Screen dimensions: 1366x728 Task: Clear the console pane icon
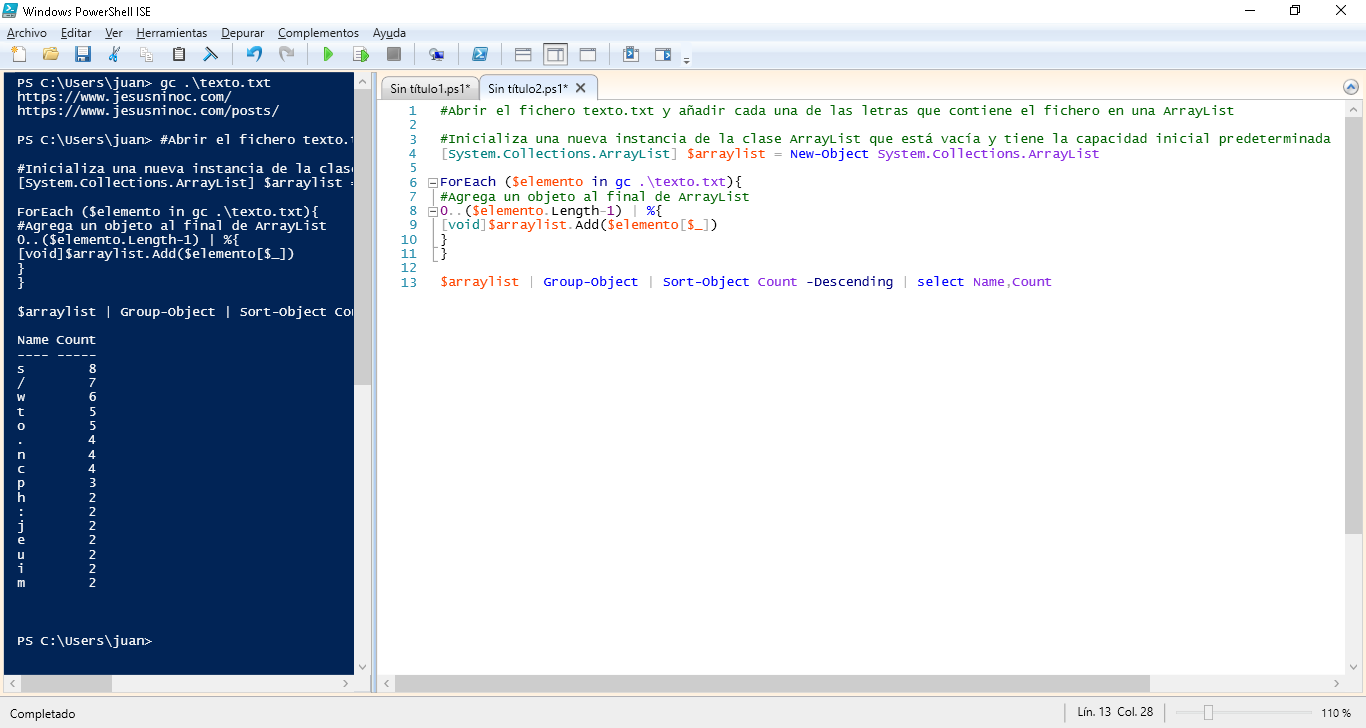211,54
